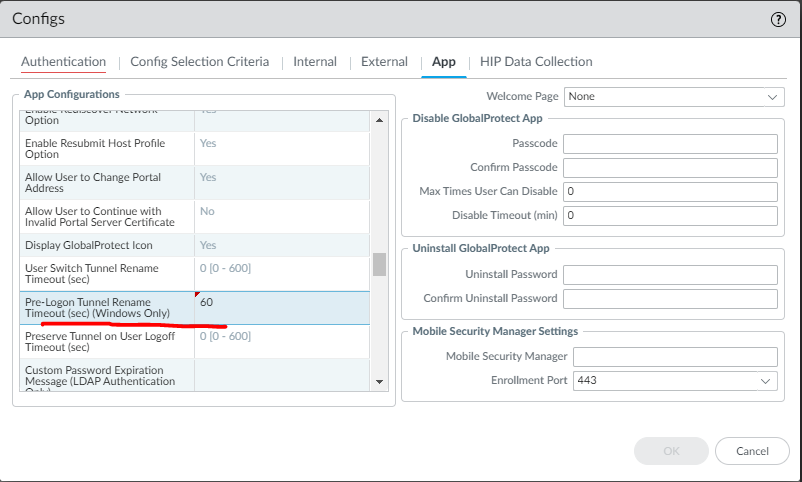Click the help question mark icon
802x482 pixels.
coord(778,20)
